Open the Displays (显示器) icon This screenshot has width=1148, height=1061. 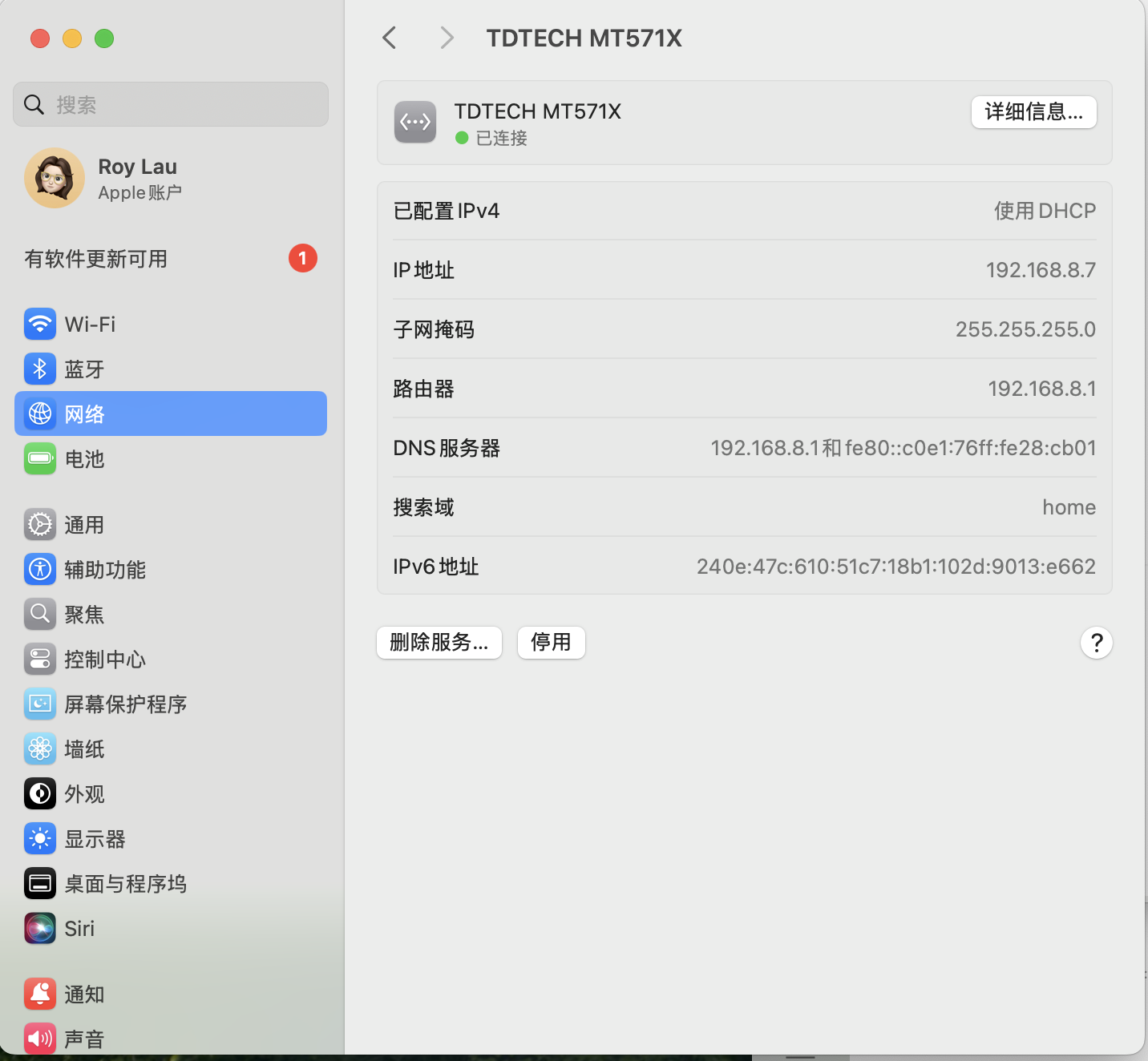click(40, 838)
